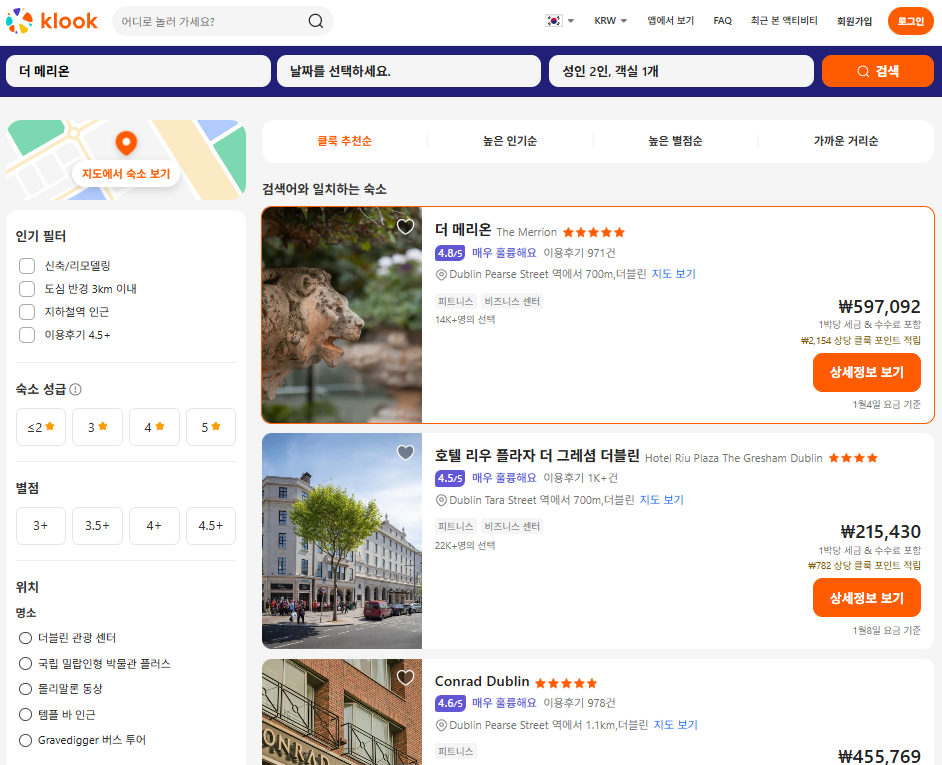Click the ₩597,092 price
This screenshot has height=765, width=942.
pos(880,307)
